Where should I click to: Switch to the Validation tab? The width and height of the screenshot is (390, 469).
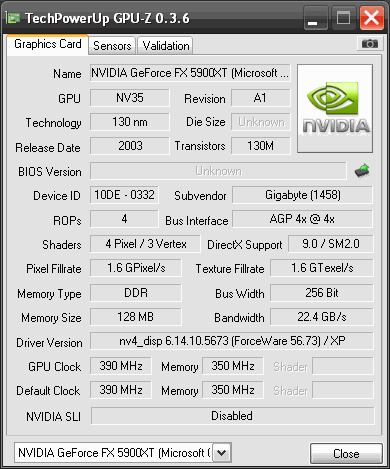coord(166,46)
